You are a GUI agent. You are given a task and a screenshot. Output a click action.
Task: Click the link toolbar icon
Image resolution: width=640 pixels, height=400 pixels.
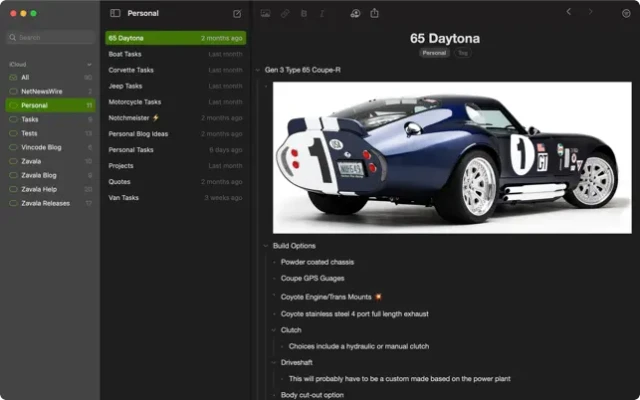pos(285,14)
